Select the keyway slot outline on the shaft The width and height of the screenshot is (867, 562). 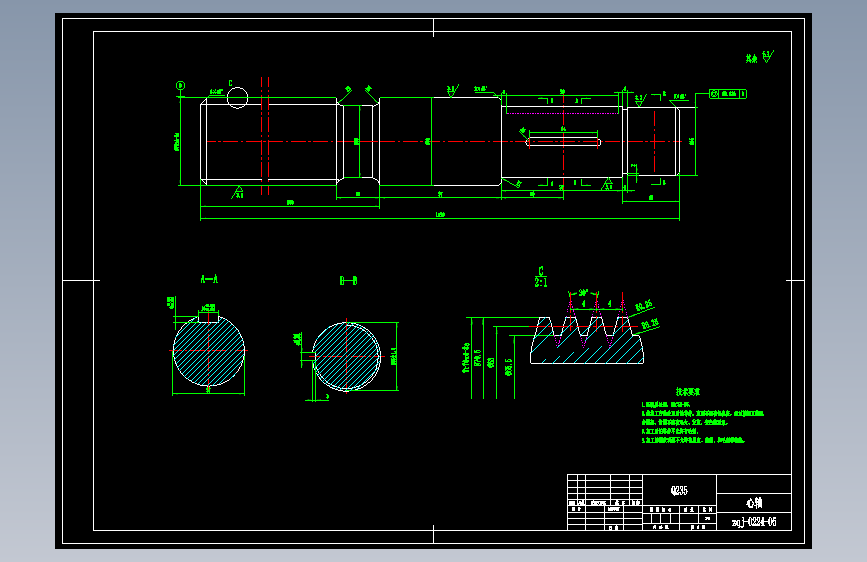point(563,142)
